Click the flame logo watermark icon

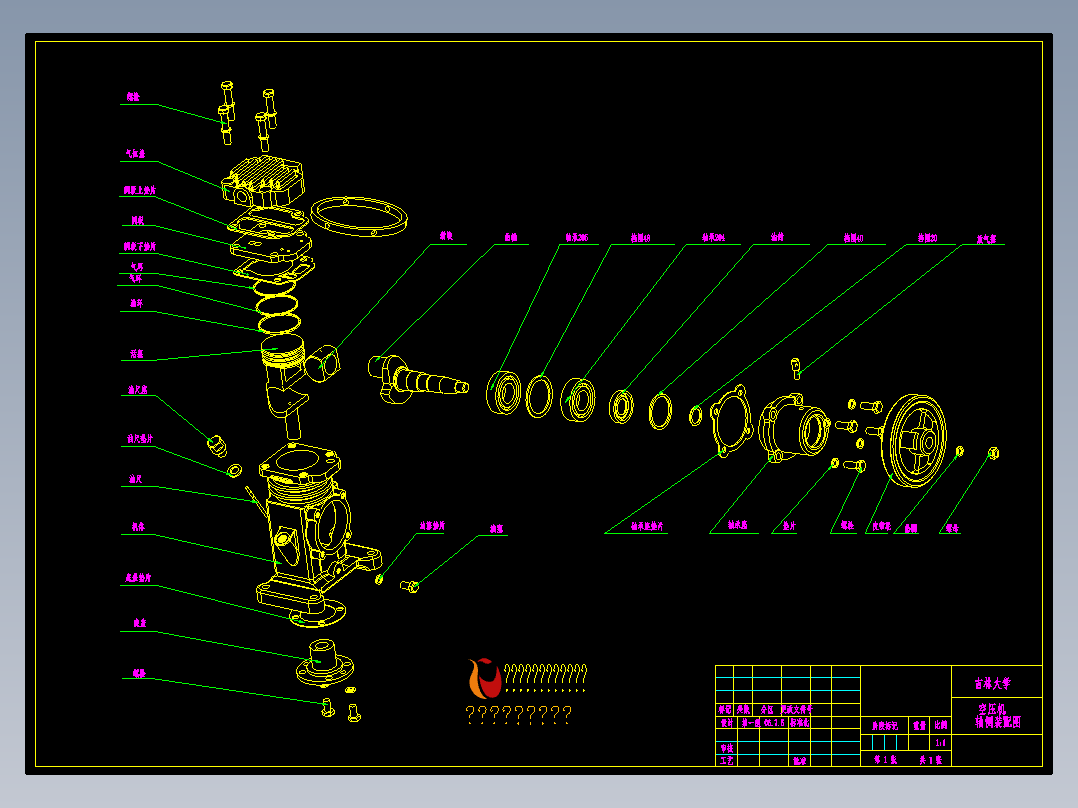485,678
